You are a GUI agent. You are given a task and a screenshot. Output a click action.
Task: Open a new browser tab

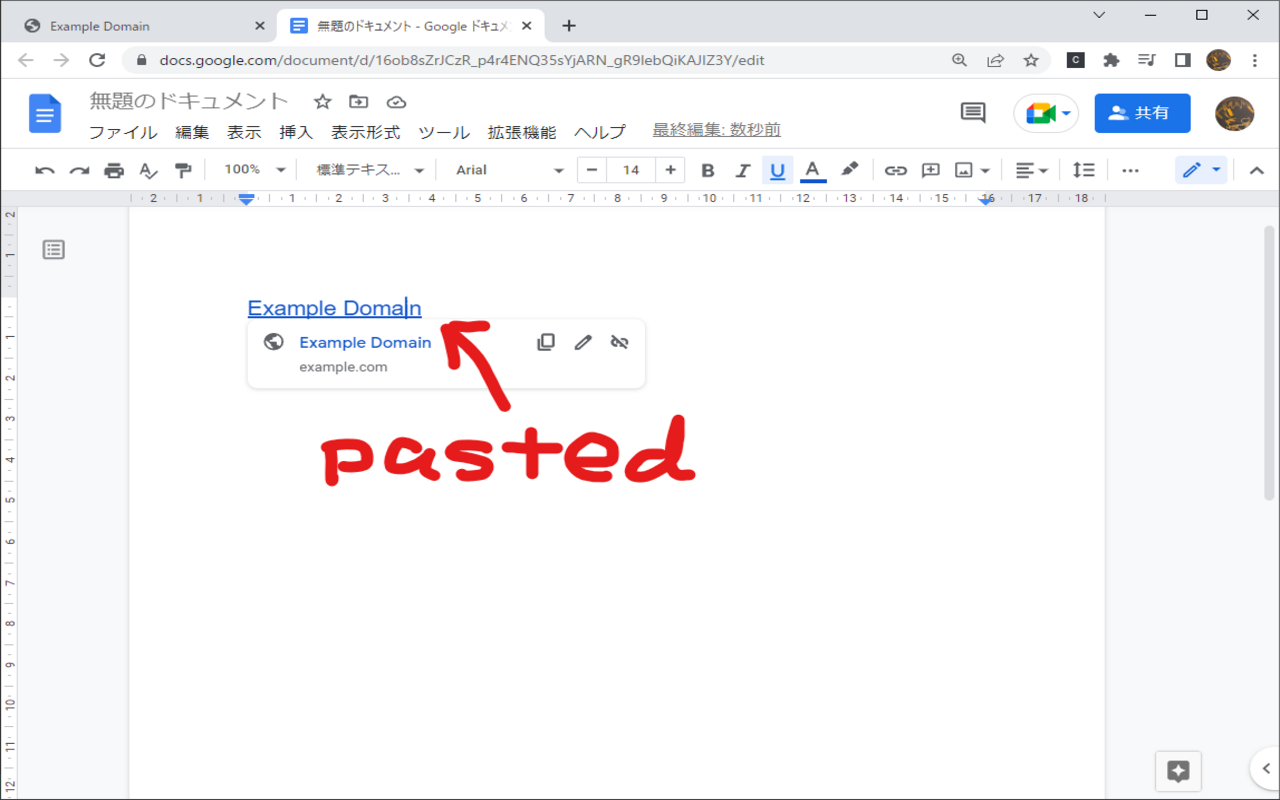(x=569, y=26)
